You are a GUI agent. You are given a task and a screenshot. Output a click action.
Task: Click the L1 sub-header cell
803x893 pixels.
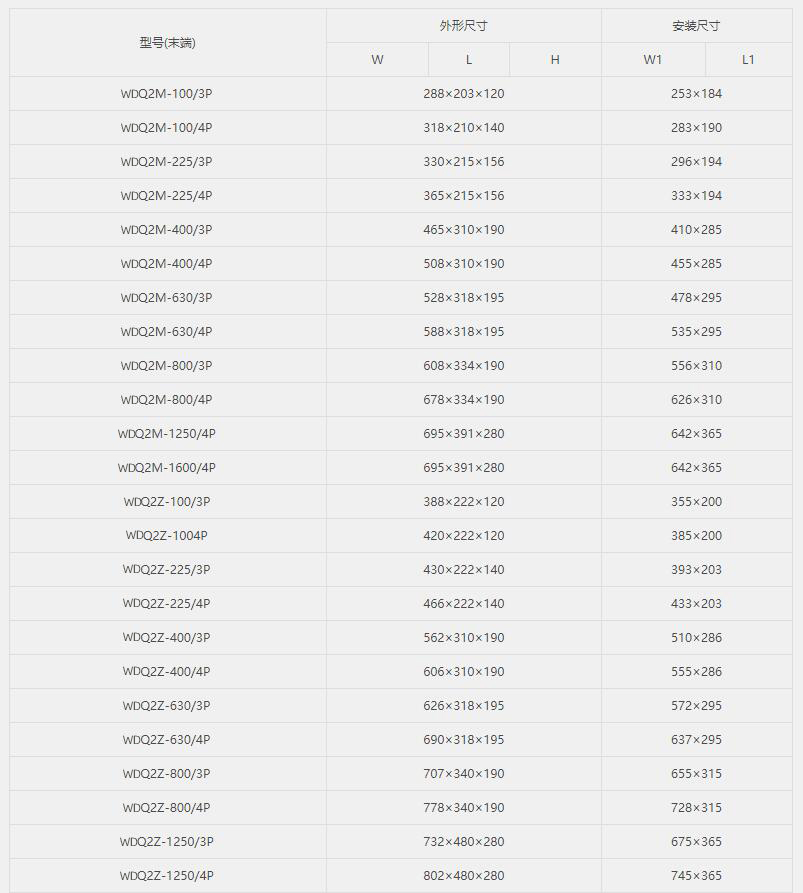[x=748, y=60]
